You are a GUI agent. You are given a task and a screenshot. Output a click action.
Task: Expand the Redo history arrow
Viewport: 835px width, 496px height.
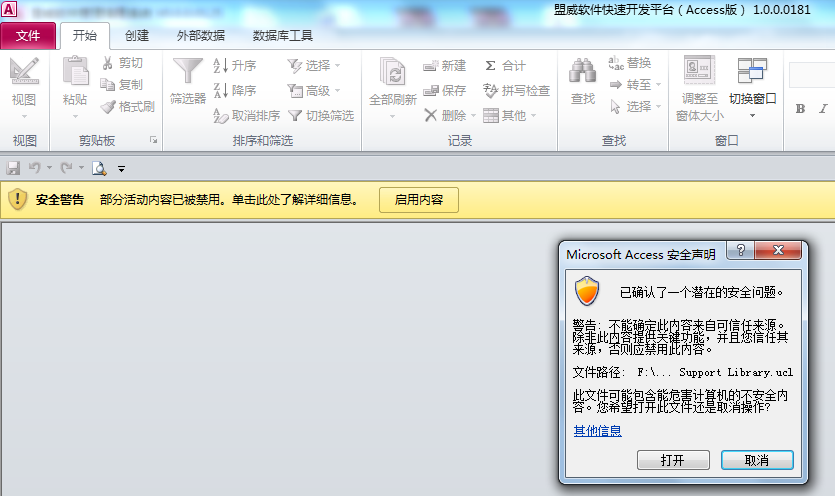click(x=81, y=168)
